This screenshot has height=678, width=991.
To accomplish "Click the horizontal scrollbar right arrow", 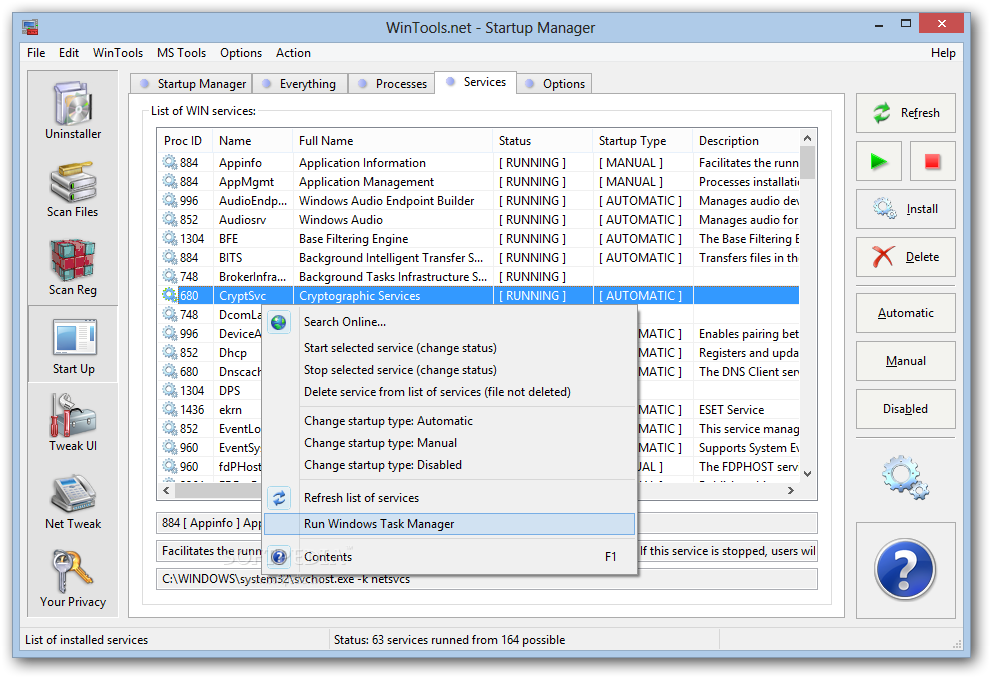I will (791, 490).
